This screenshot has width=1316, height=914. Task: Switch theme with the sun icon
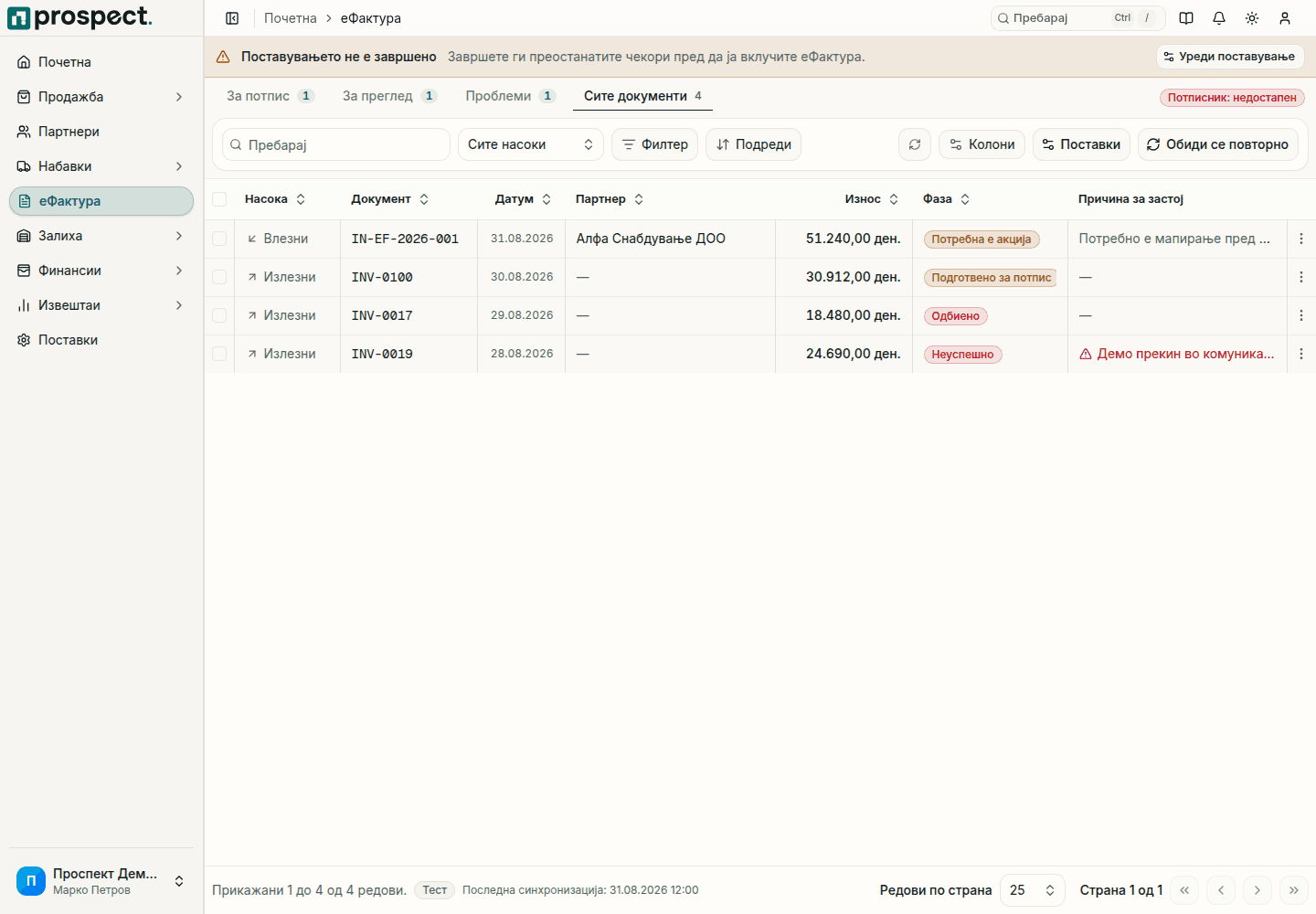click(1252, 18)
